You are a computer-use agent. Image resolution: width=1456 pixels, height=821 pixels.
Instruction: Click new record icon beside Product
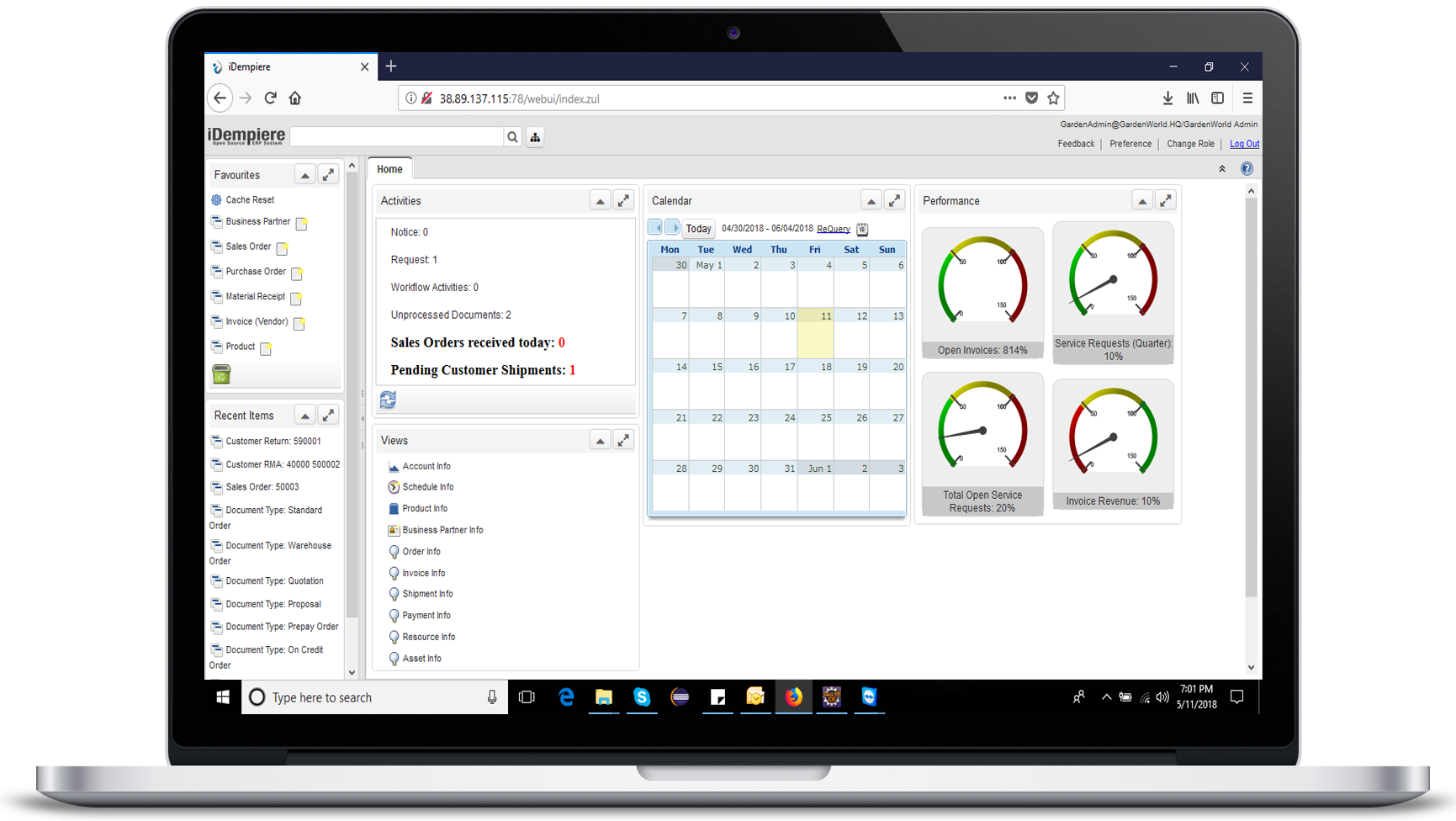pos(265,348)
